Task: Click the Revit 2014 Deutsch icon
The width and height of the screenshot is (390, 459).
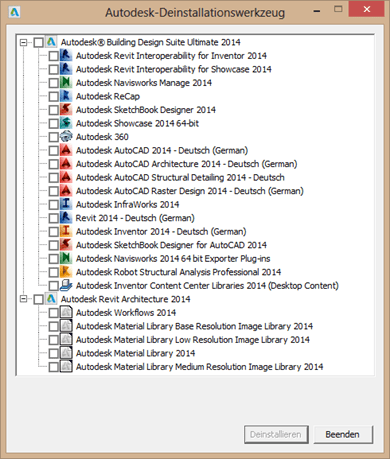Action: point(66,218)
